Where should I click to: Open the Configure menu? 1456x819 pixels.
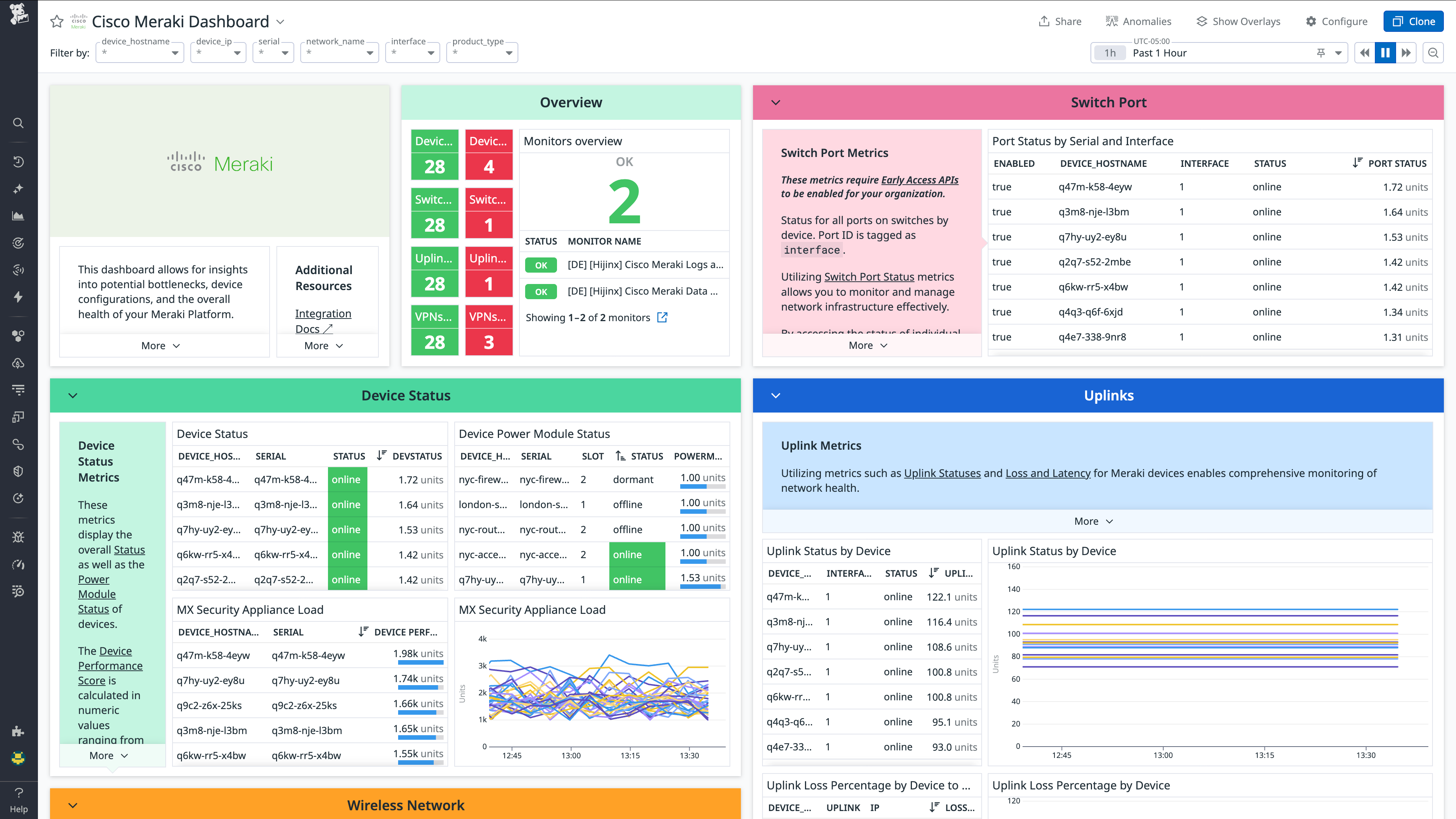(1337, 21)
